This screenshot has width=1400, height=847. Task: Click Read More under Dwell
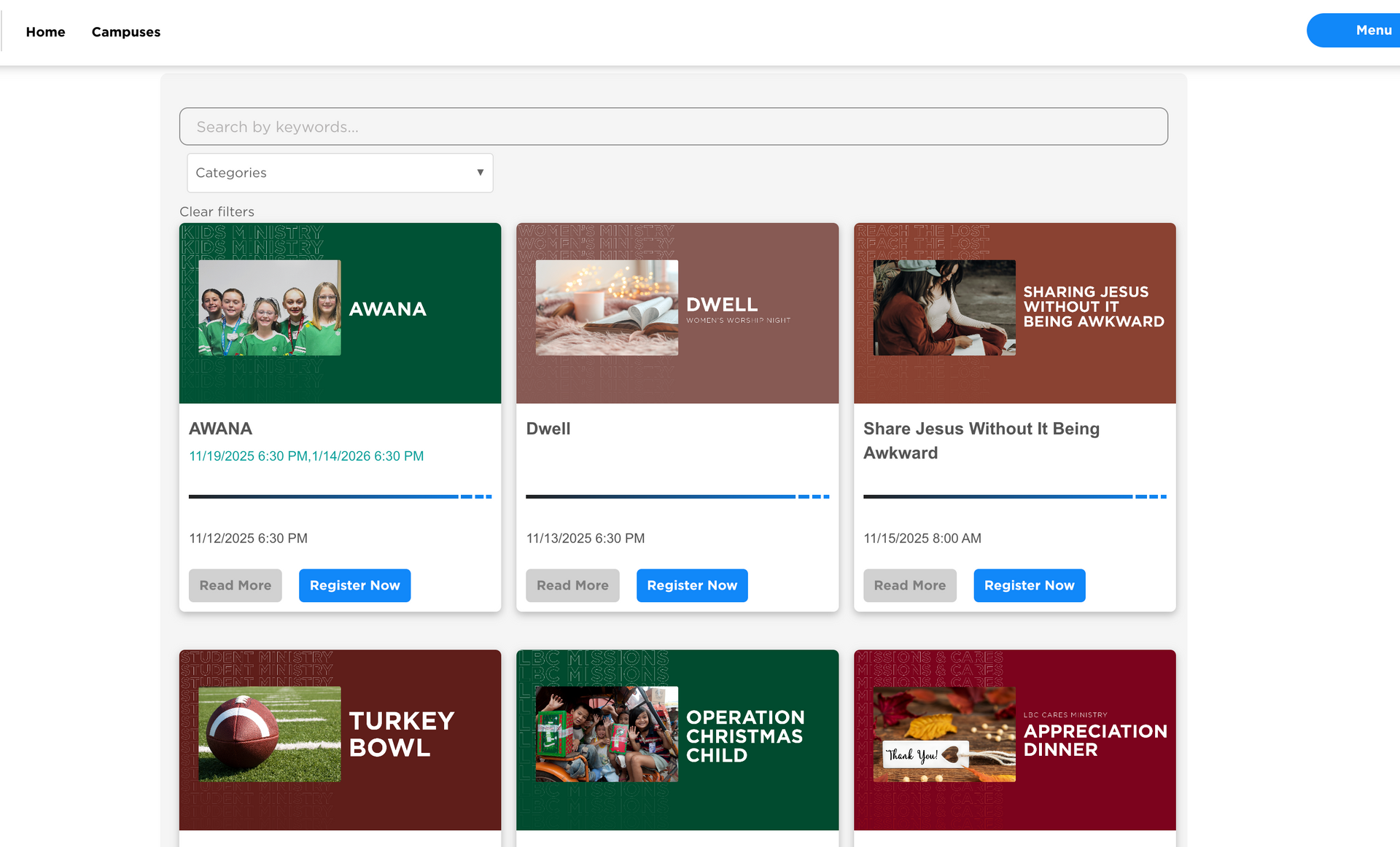click(572, 585)
